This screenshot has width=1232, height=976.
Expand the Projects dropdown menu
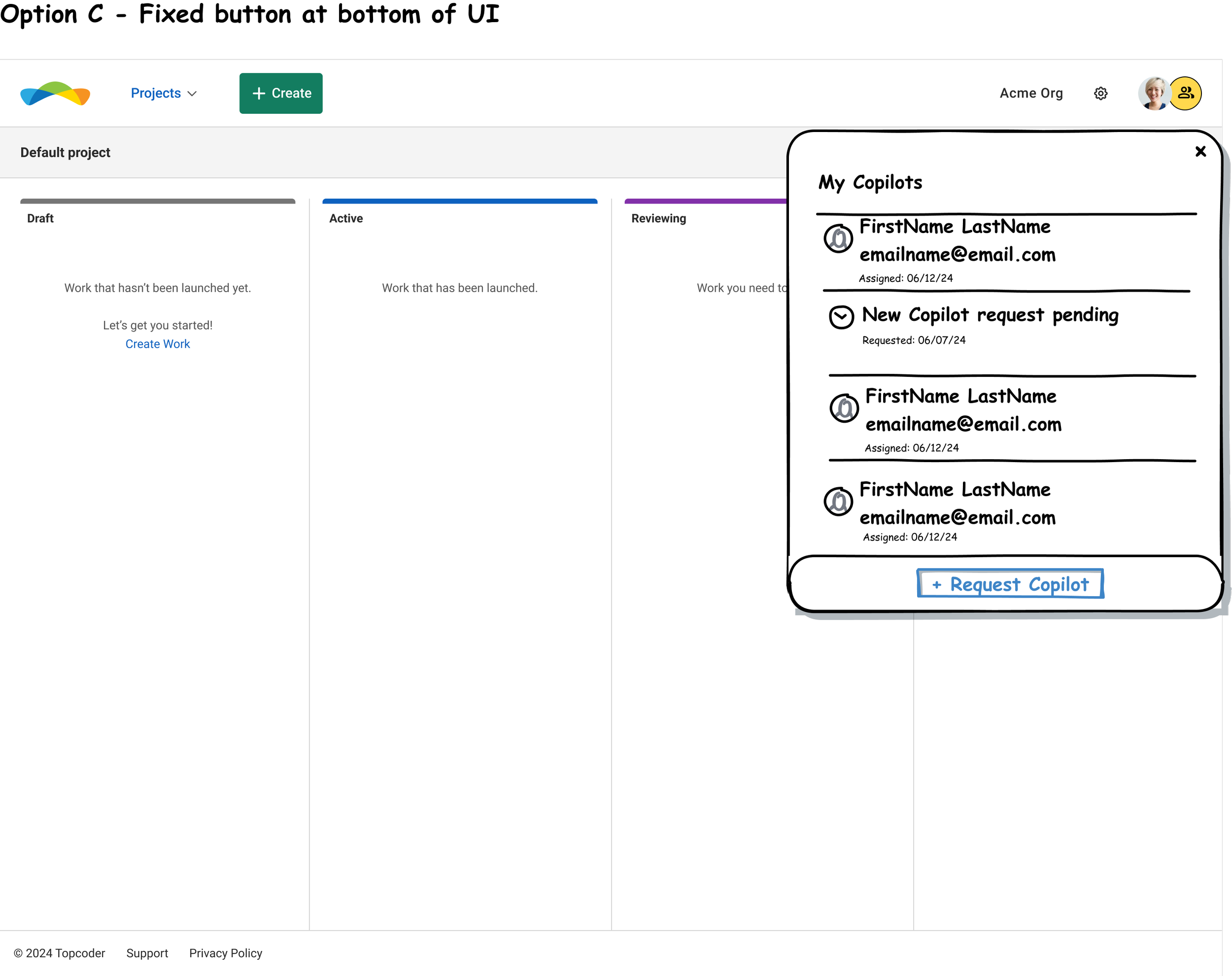coord(155,93)
